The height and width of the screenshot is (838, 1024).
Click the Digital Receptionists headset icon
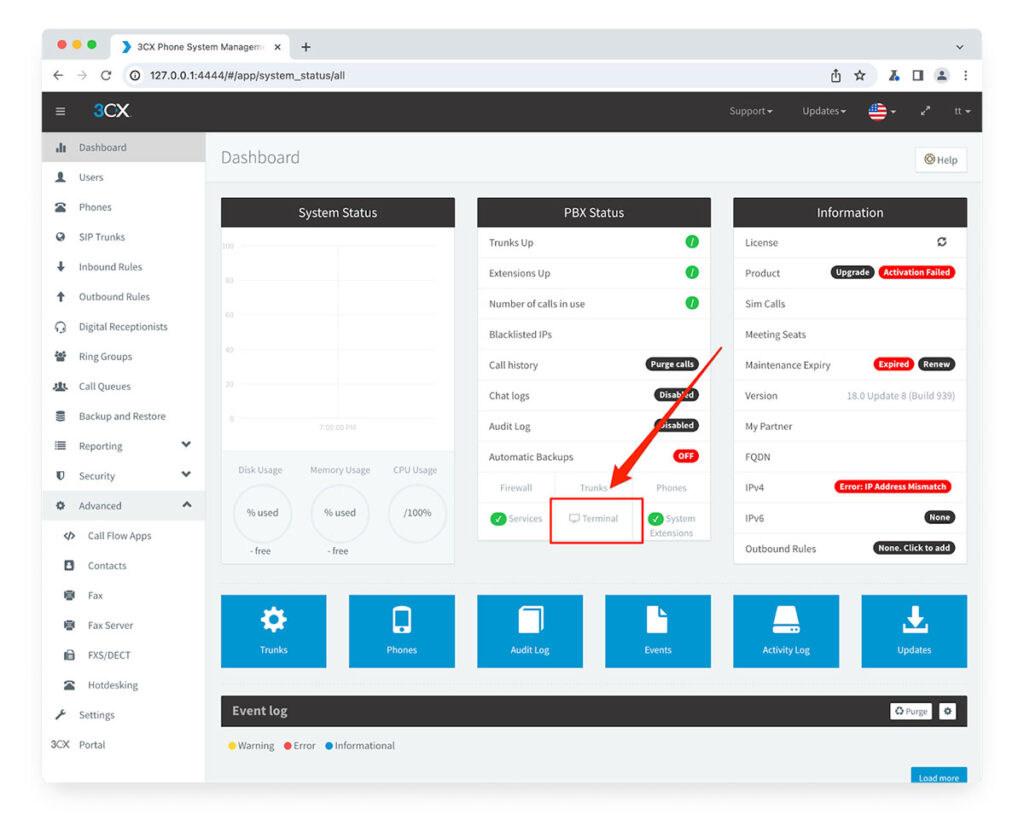point(61,327)
